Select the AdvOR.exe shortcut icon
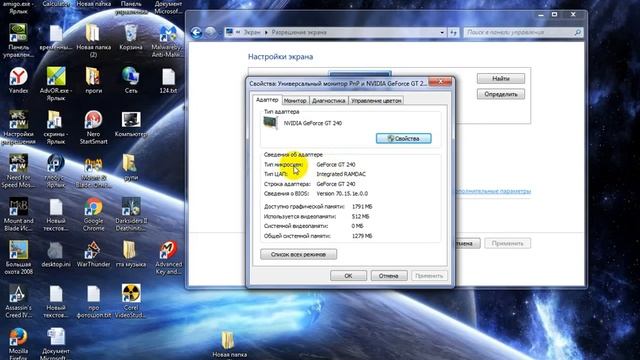 point(56,84)
